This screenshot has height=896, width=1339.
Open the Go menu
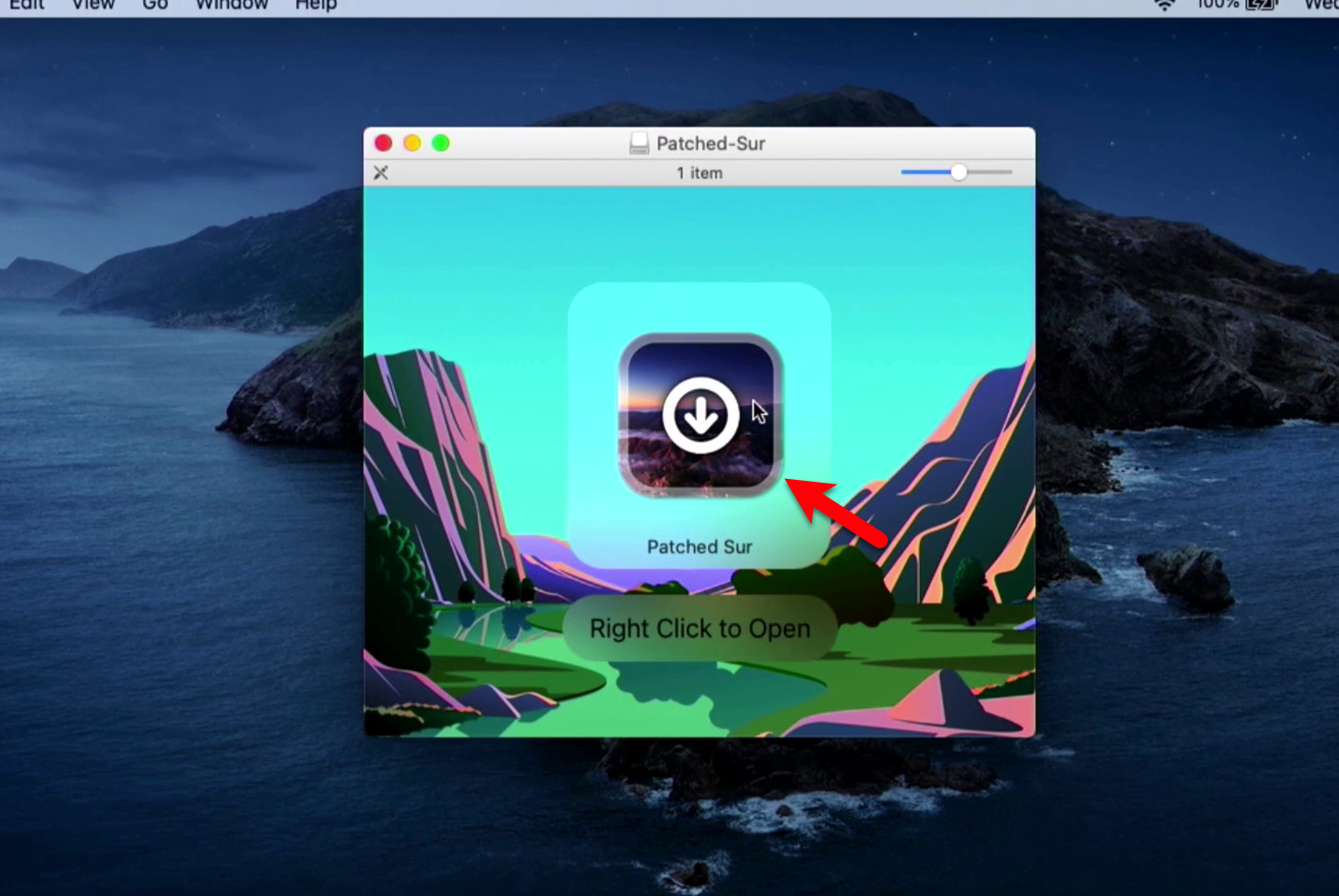(x=155, y=5)
